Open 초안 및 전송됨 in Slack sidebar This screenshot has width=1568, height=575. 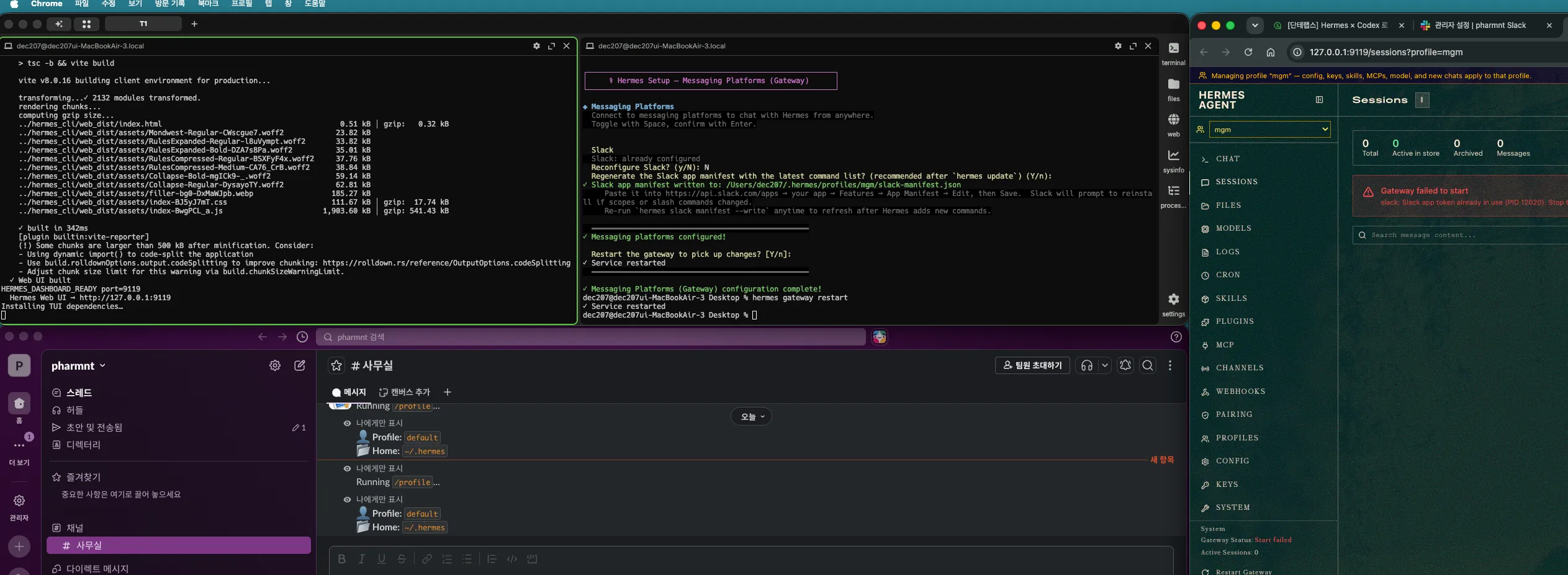point(94,427)
